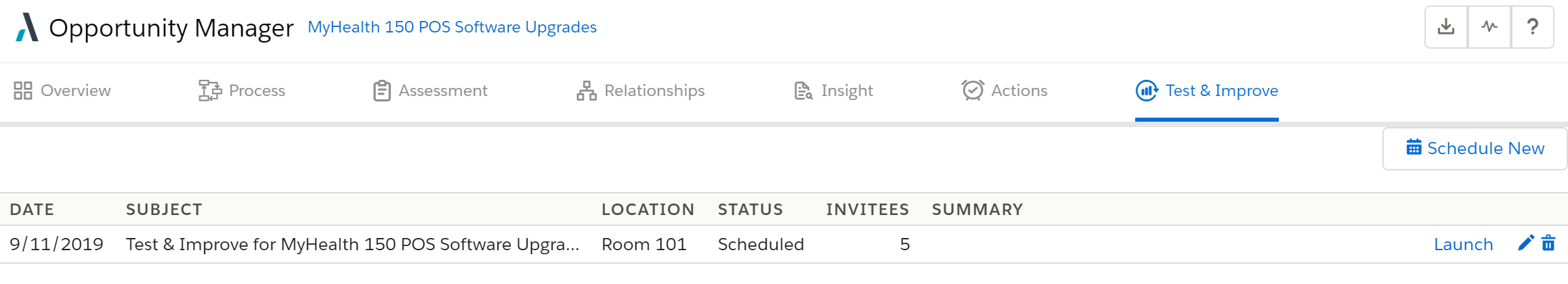Image resolution: width=1568 pixels, height=284 pixels.
Task: Click the Overview grid icon
Action: click(x=23, y=91)
